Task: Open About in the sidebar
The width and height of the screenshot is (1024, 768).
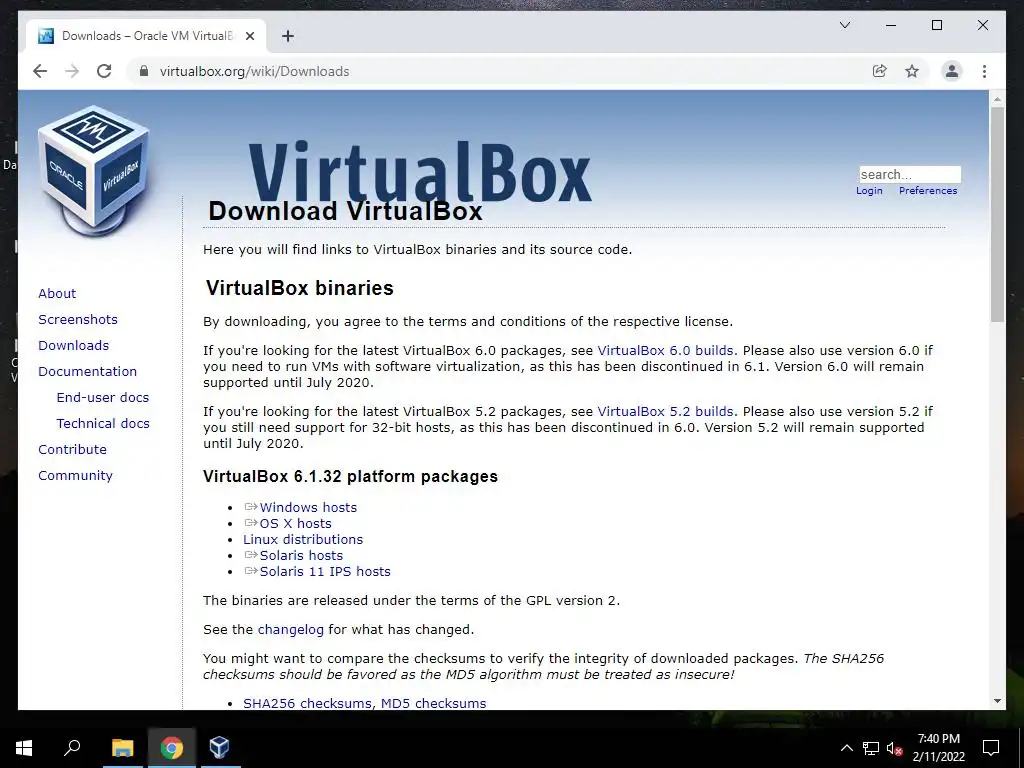Action: 57,293
